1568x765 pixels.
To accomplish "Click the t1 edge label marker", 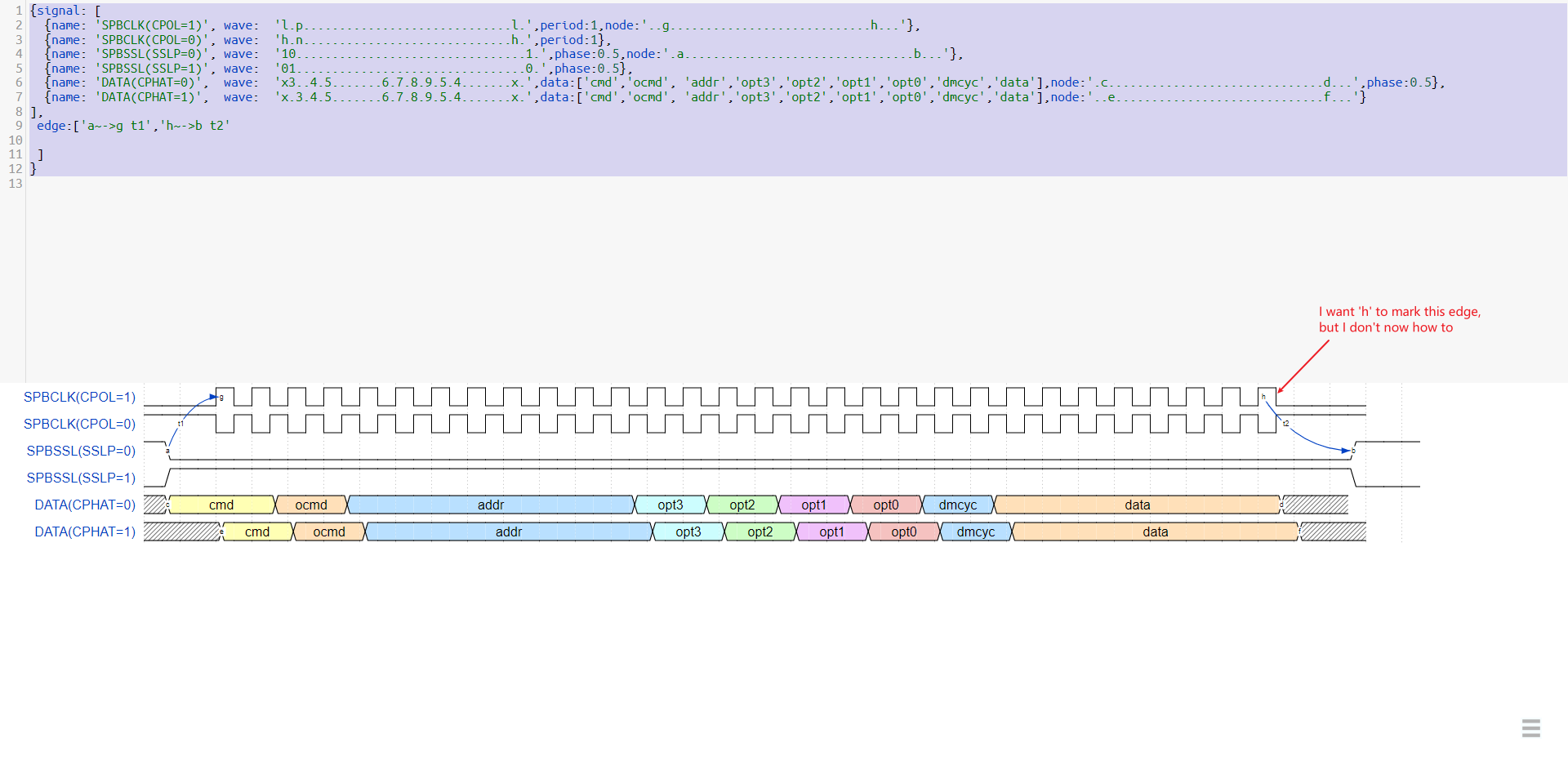I will pyautogui.click(x=181, y=424).
